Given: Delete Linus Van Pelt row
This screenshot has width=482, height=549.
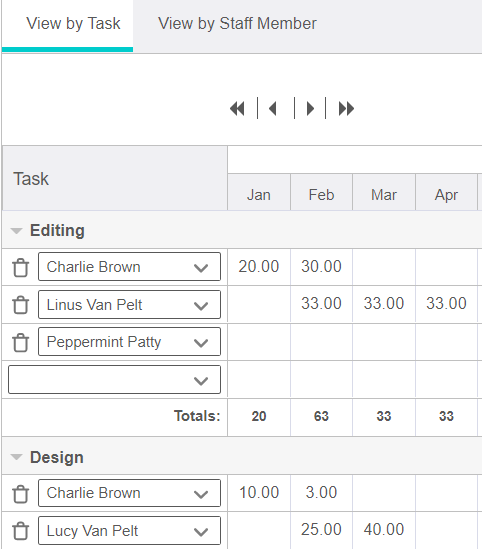Looking at the screenshot, I should (20, 305).
